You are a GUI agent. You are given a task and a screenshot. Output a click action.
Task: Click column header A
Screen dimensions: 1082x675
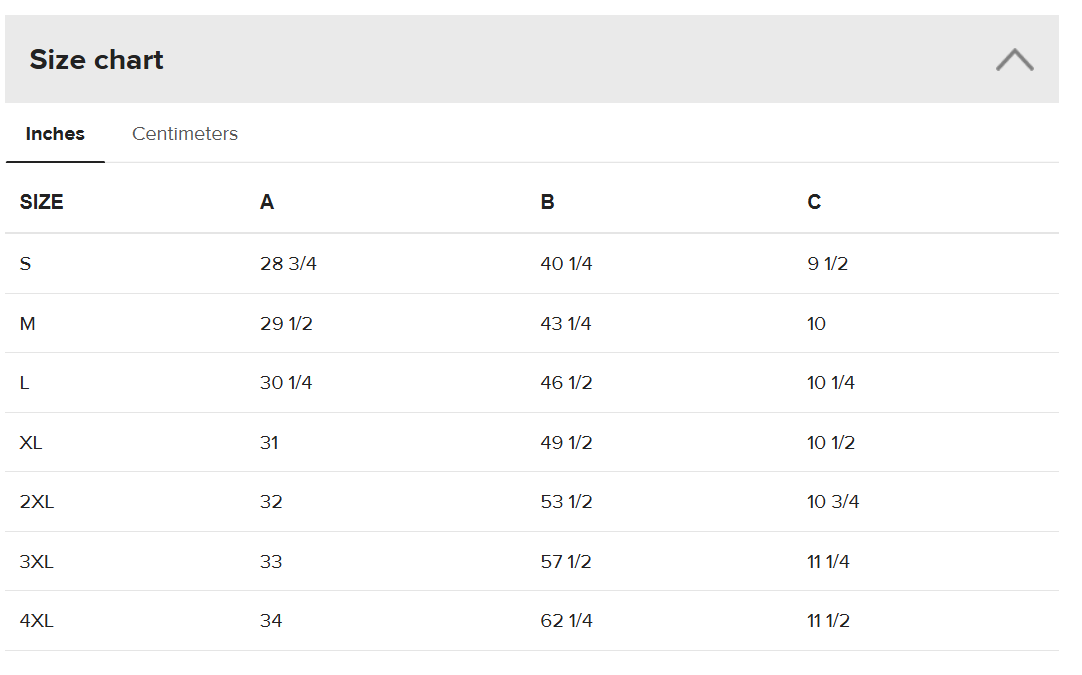tap(267, 202)
